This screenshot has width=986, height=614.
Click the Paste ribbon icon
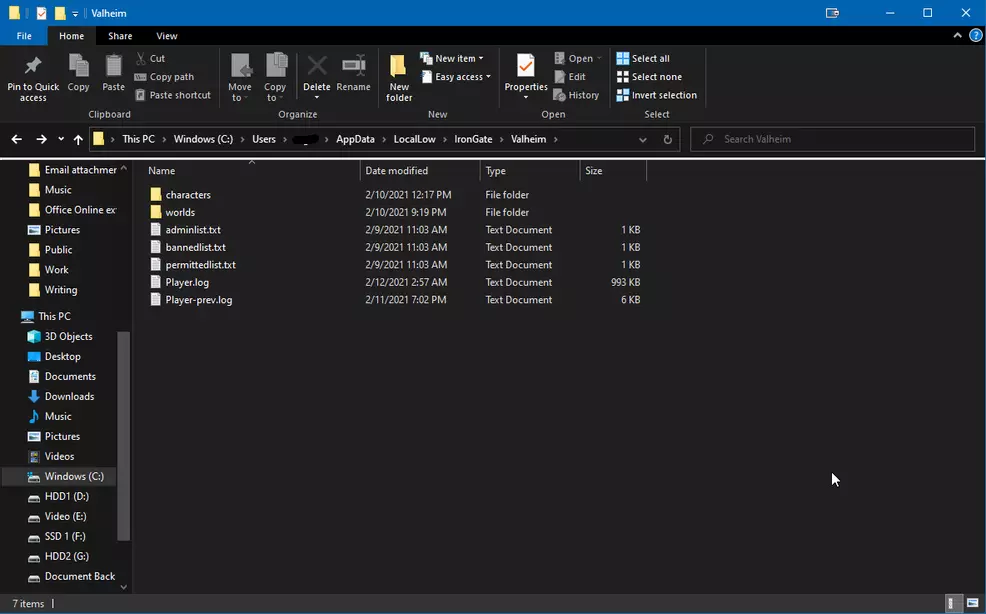(x=113, y=65)
